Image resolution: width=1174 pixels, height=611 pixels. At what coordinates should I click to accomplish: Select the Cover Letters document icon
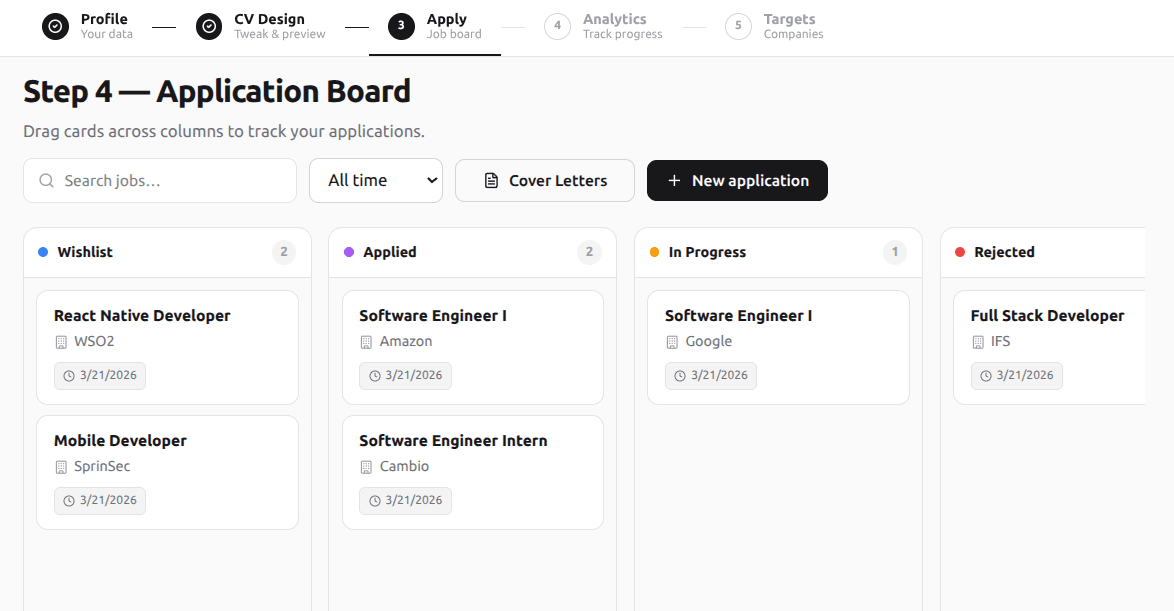point(490,180)
